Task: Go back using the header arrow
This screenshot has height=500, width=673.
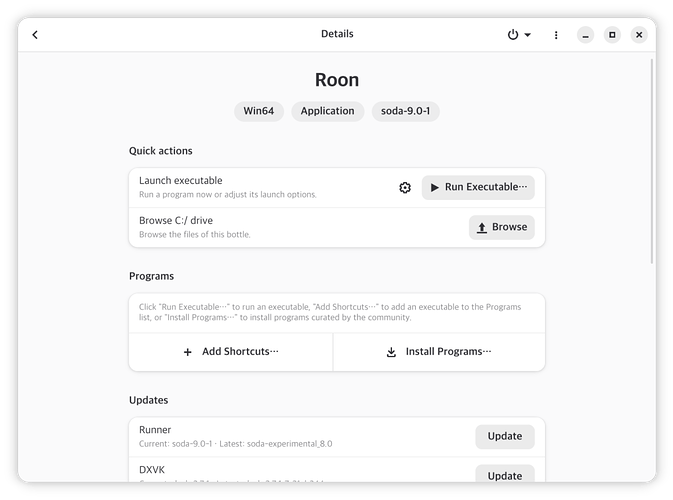Action: (x=35, y=35)
